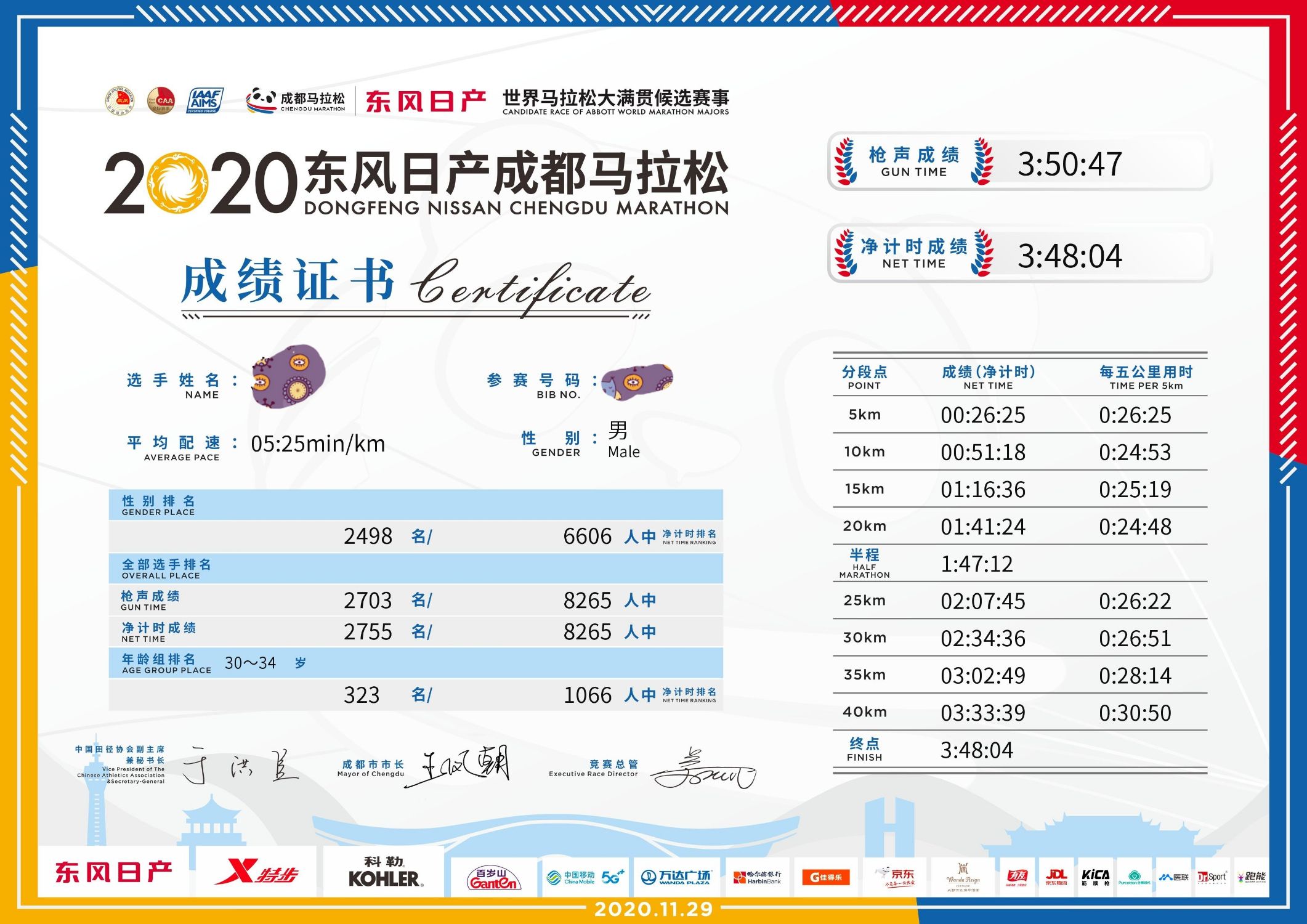Click the 跑能 sponsor logo

click(x=1250, y=877)
